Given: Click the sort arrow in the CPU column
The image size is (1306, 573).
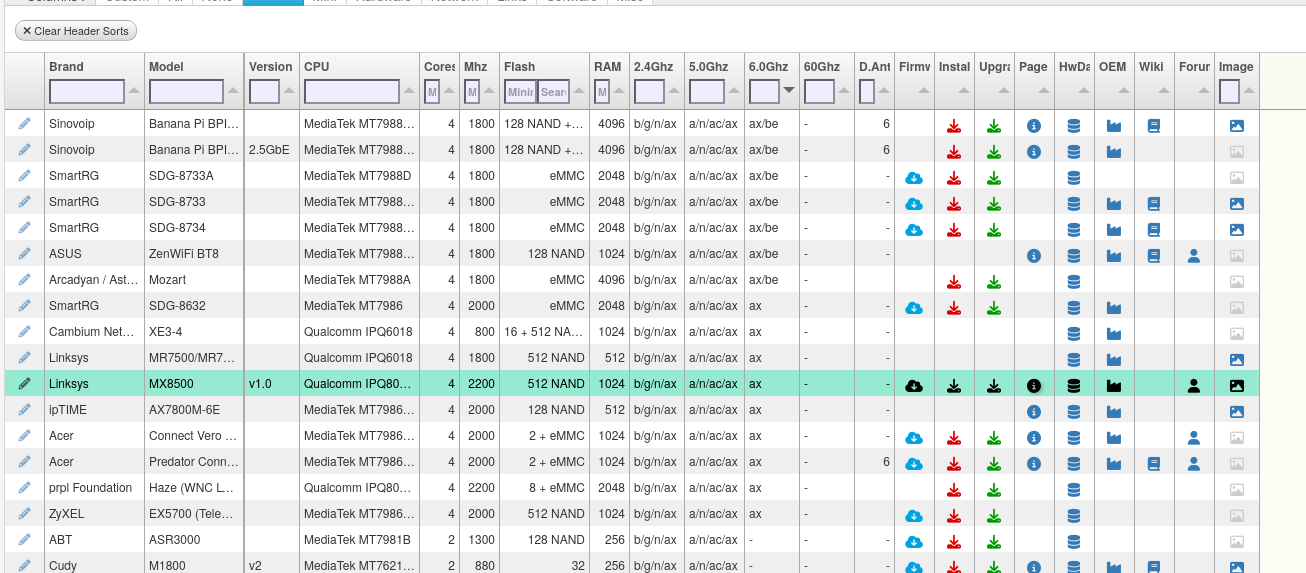Looking at the screenshot, I should [x=409, y=91].
